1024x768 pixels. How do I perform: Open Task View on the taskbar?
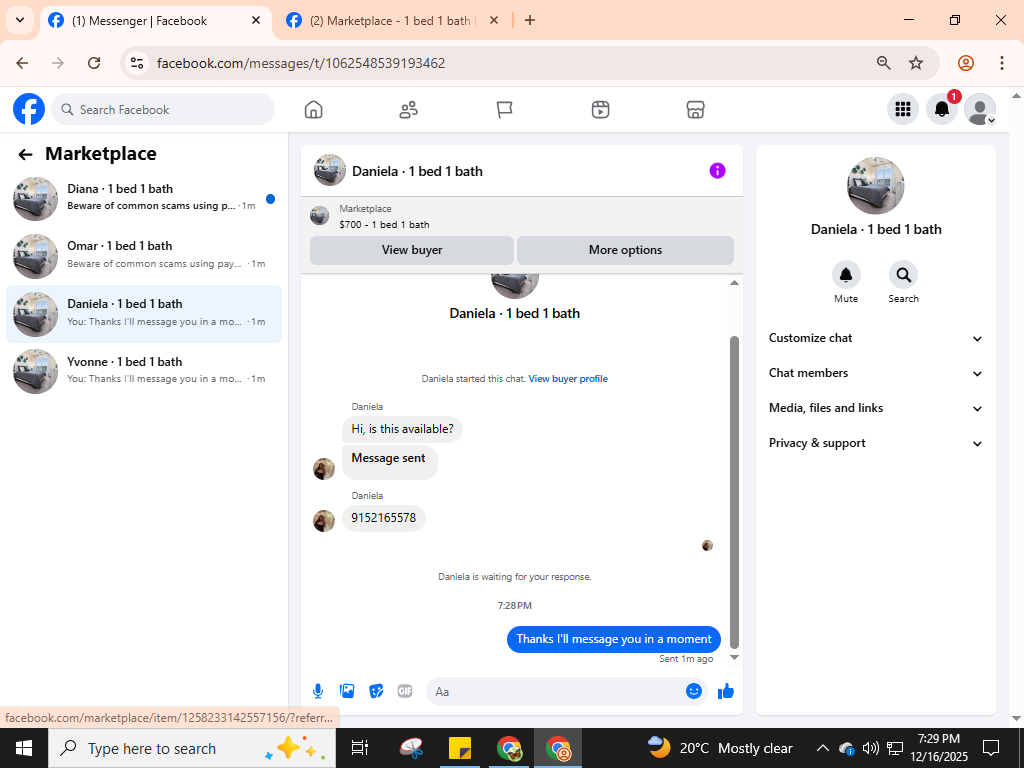(x=359, y=748)
